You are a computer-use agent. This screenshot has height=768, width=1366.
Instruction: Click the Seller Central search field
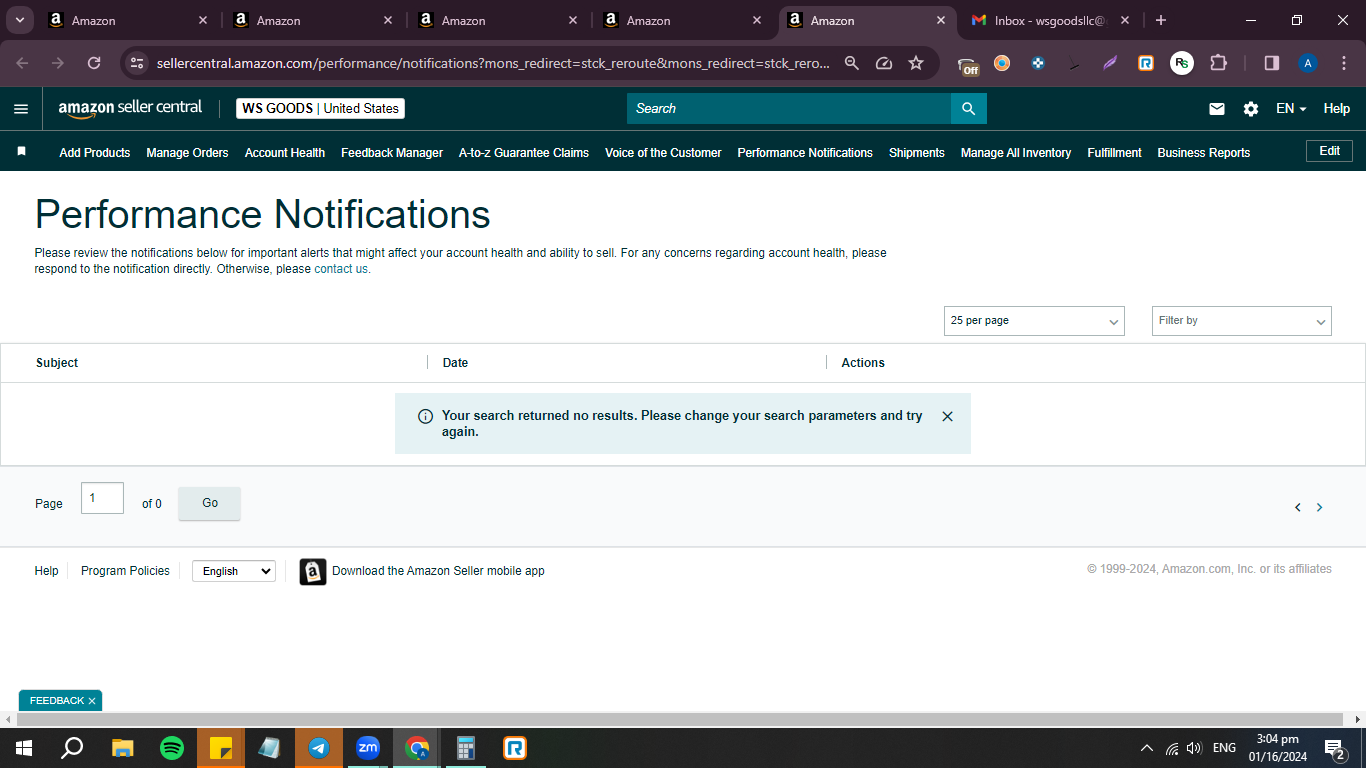pos(789,108)
